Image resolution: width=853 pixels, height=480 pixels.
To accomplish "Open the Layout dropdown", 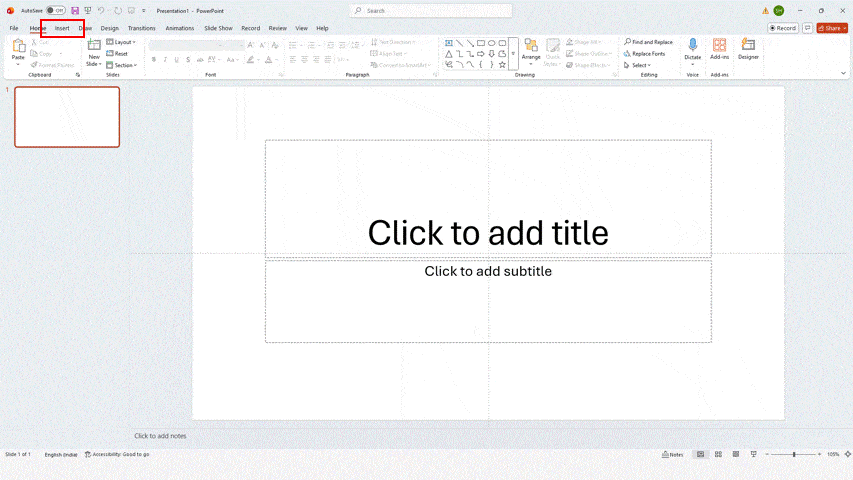I will 121,42.
